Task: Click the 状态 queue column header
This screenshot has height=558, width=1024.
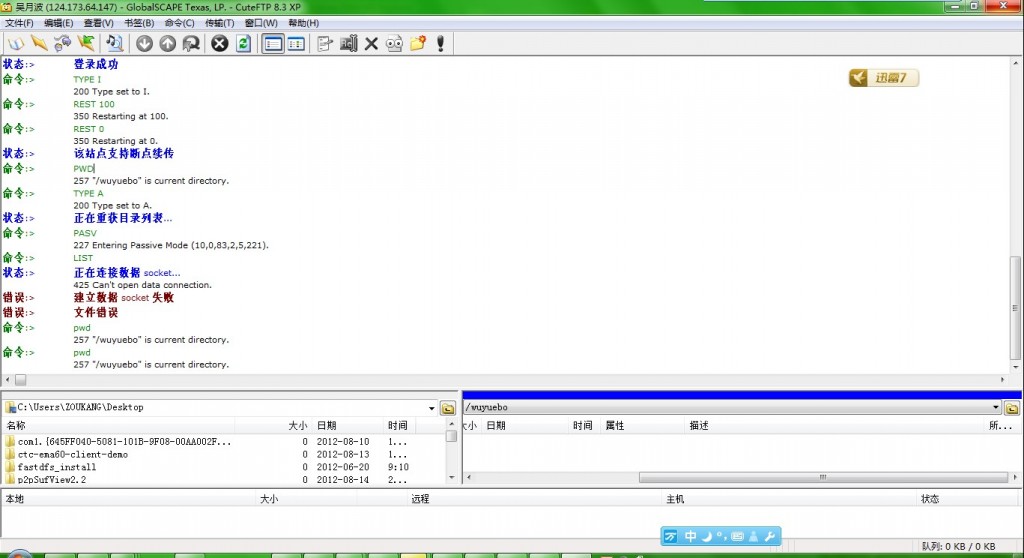Action: coord(930,499)
